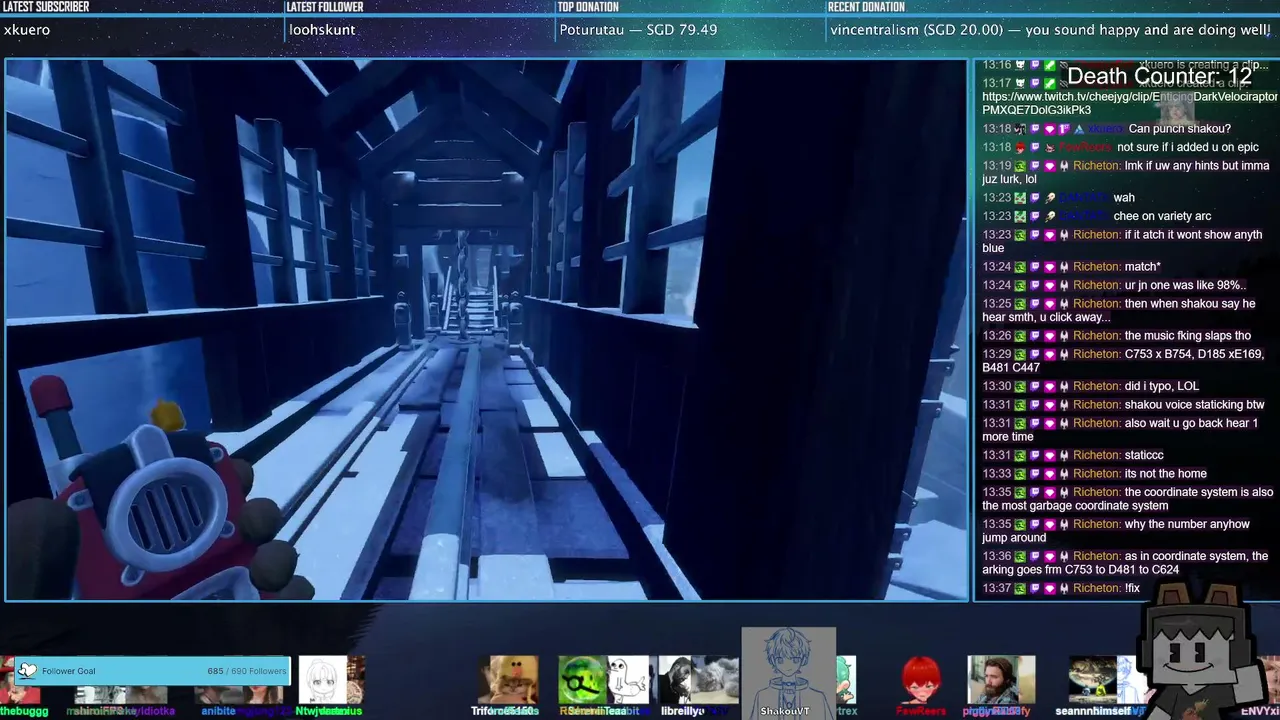
Task: Click latest subscriber name xkuero
Action: pyautogui.click(x=27, y=30)
